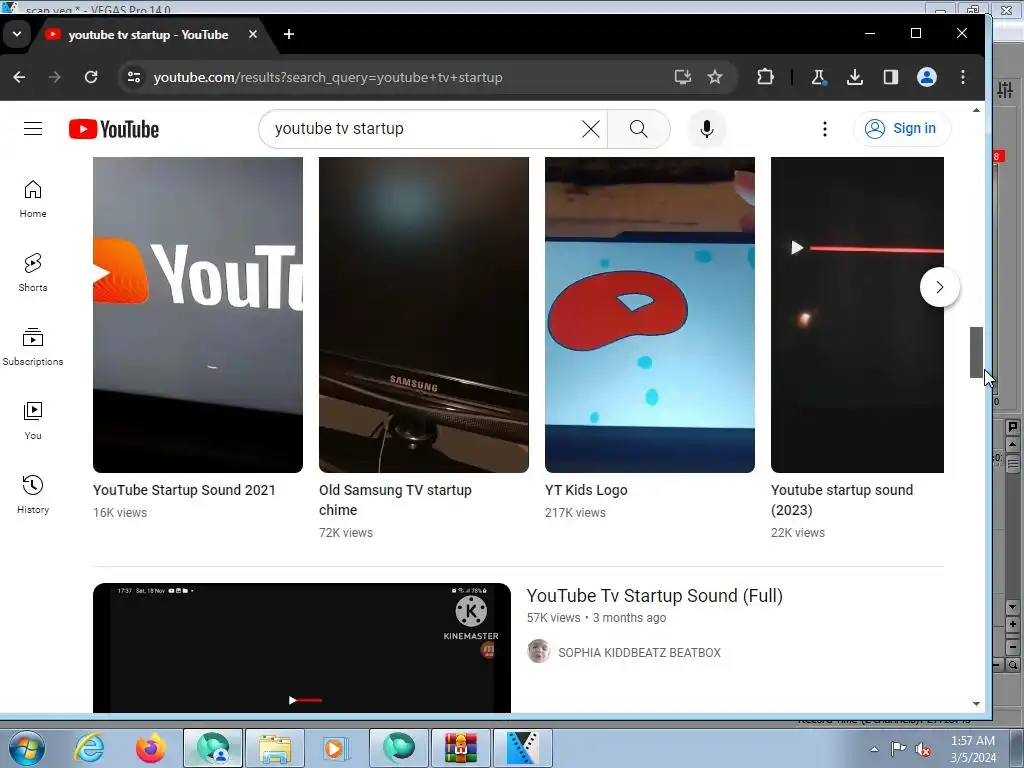Click the YouTube Startup Sound 2021 title

(x=184, y=490)
